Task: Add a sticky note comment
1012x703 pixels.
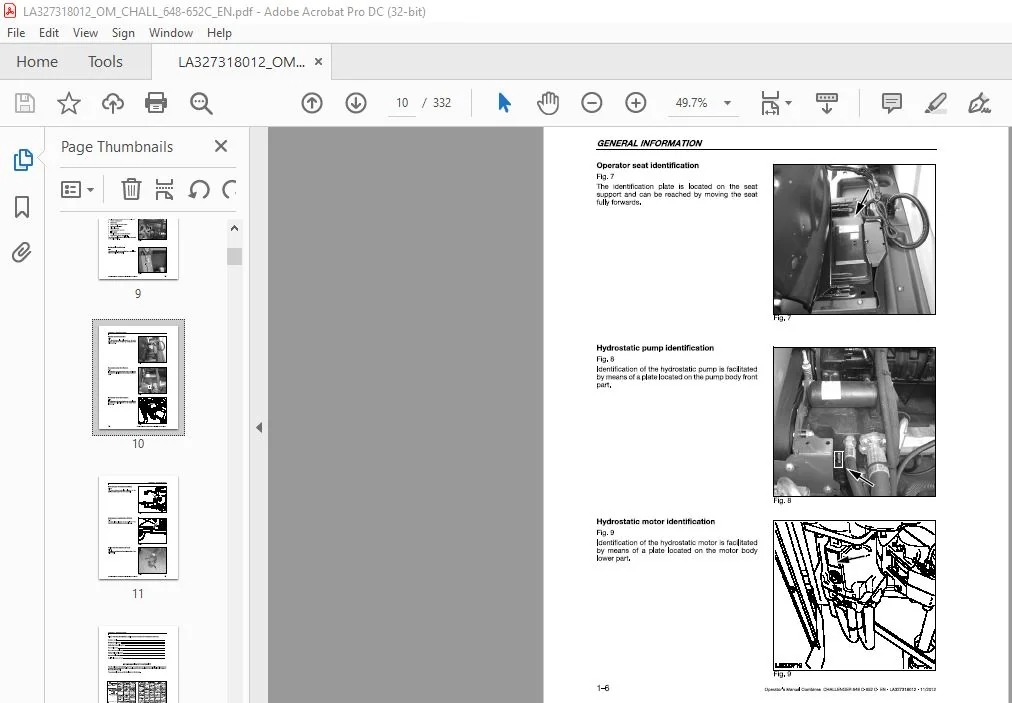Action: click(891, 103)
